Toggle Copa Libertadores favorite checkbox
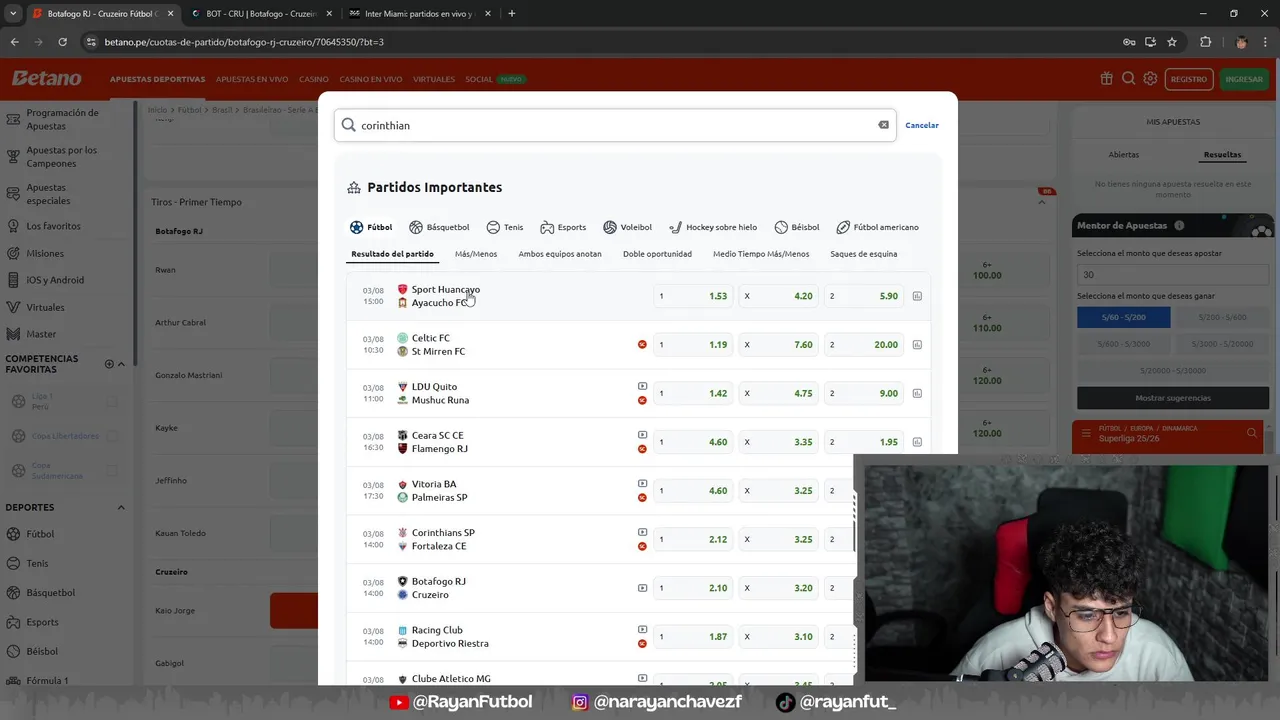The width and height of the screenshot is (1280, 720). [x=112, y=436]
